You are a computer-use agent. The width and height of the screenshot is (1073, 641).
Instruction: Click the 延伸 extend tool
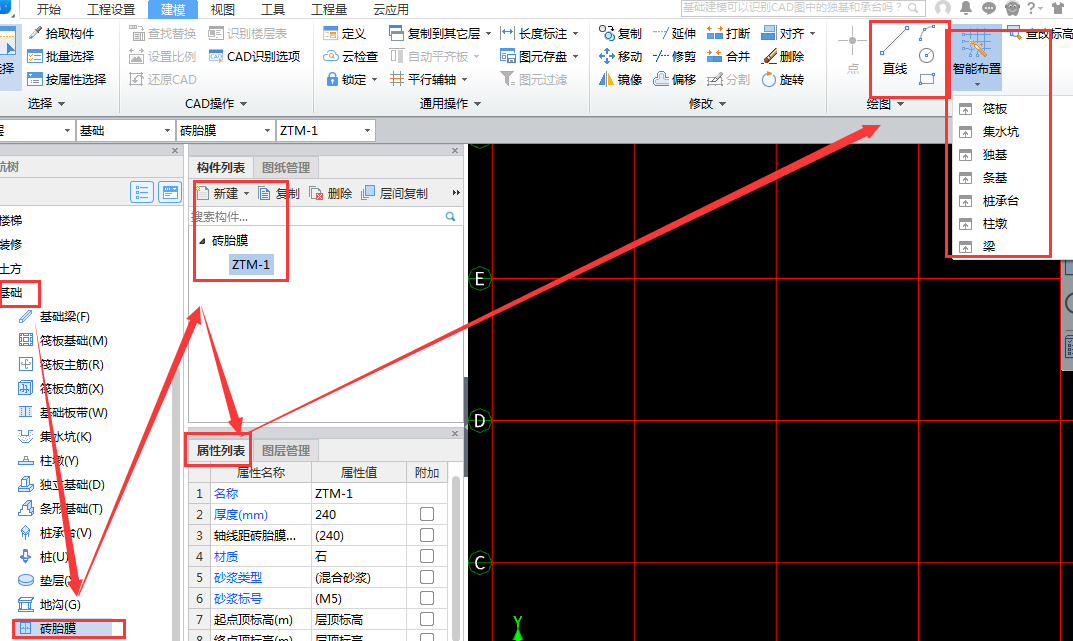[x=674, y=34]
